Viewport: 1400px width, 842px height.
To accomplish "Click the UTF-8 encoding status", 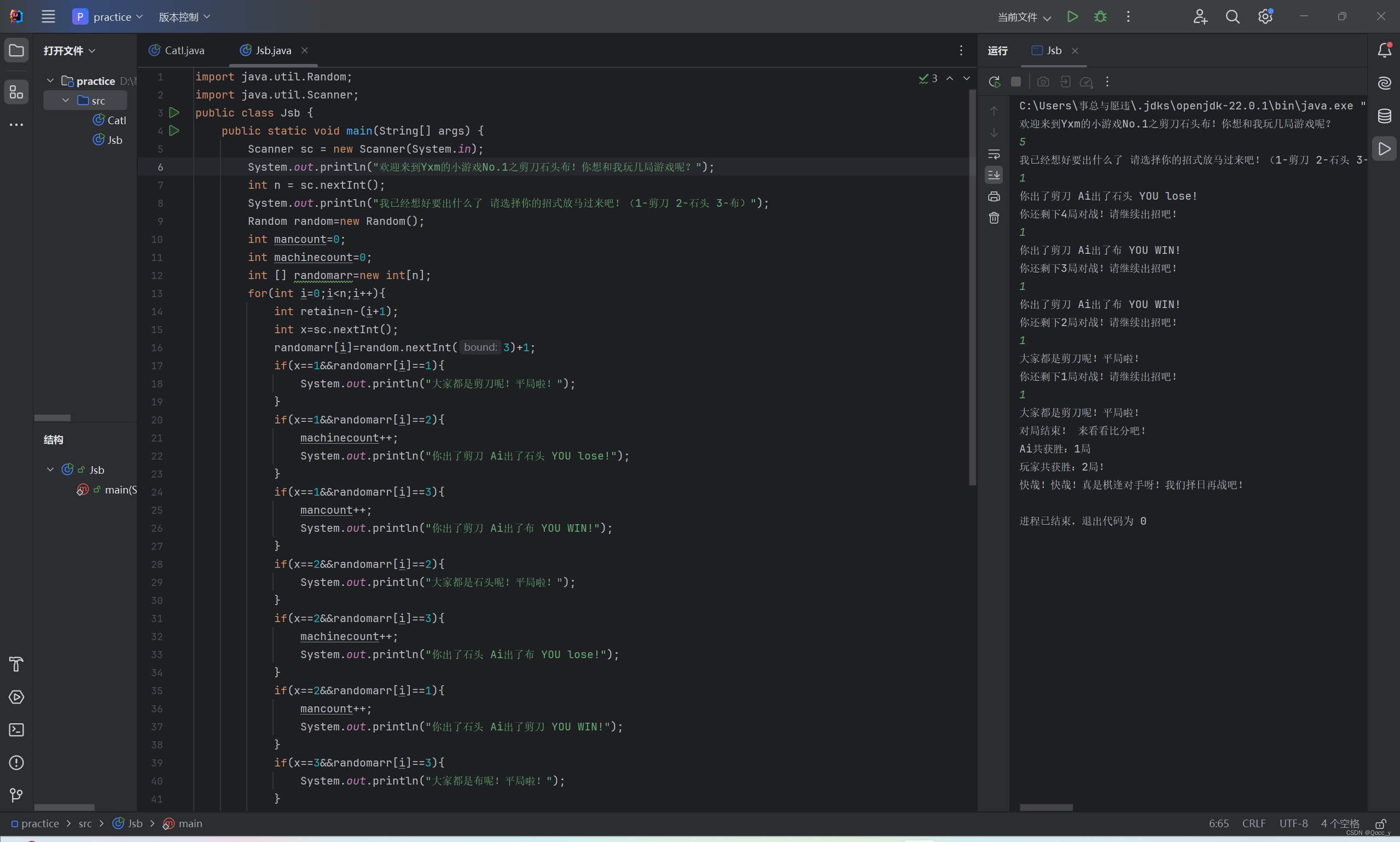I will tap(1293, 823).
